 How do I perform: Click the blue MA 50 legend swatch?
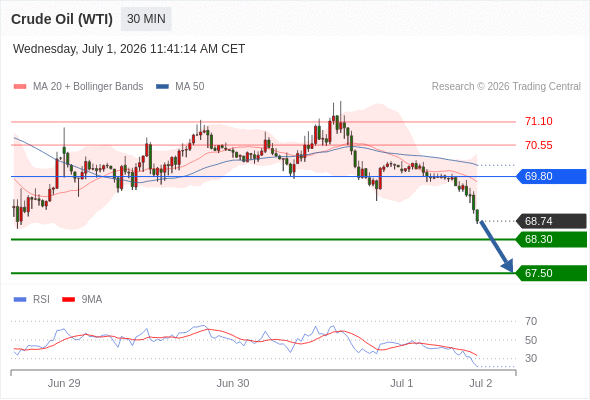[x=162, y=87]
